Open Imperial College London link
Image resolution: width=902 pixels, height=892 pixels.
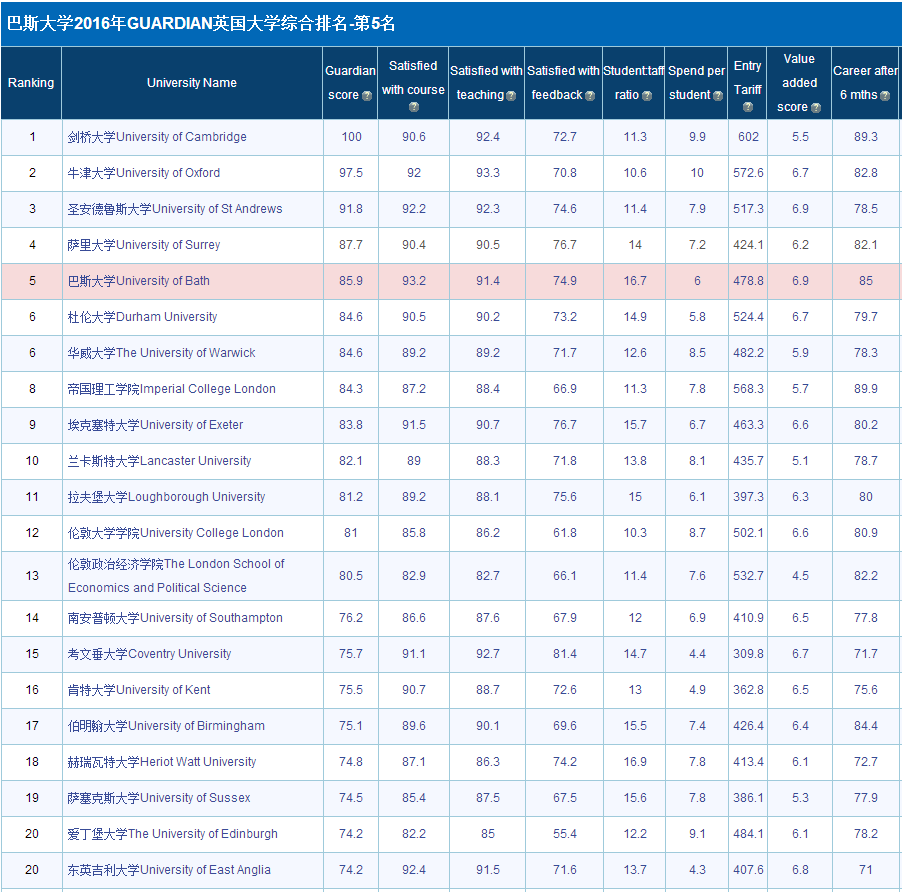tap(171, 389)
